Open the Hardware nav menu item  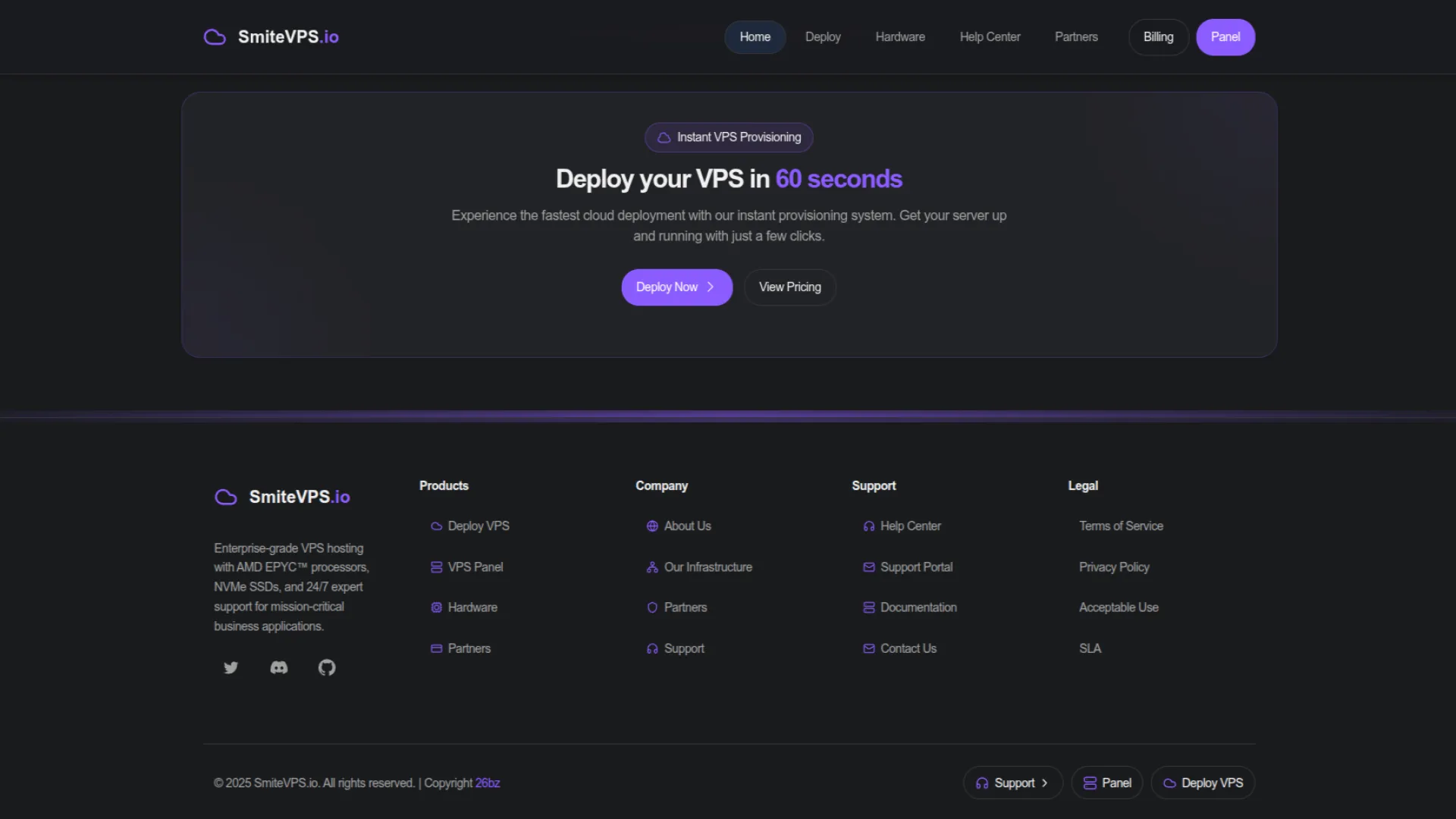pyautogui.click(x=900, y=37)
